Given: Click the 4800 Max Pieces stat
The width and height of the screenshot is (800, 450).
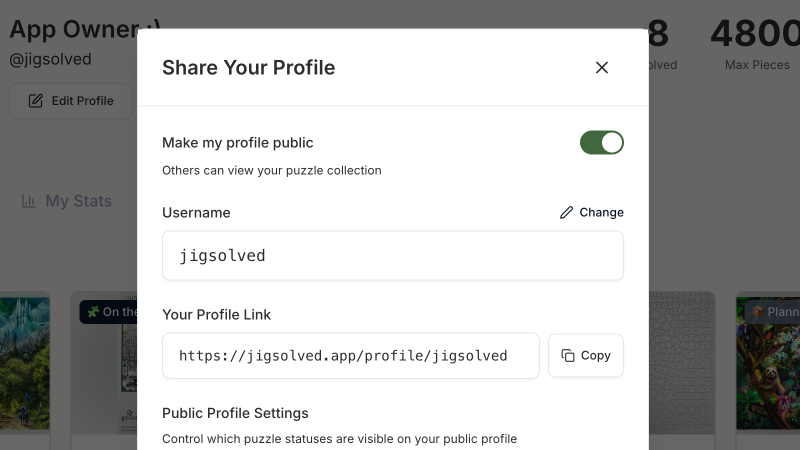Looking at the screenshot, I should pos(757,43).
